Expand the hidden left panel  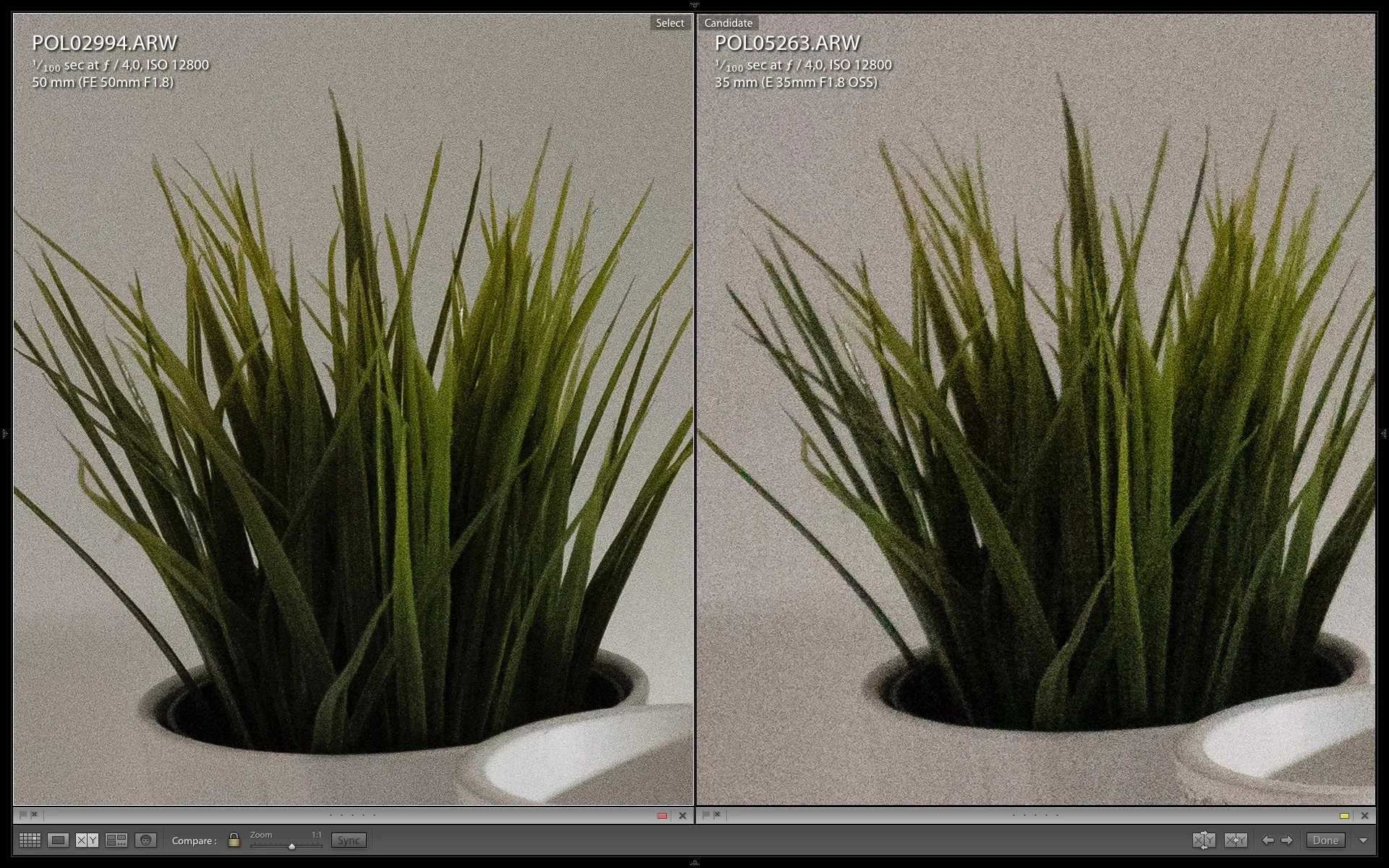4,434
